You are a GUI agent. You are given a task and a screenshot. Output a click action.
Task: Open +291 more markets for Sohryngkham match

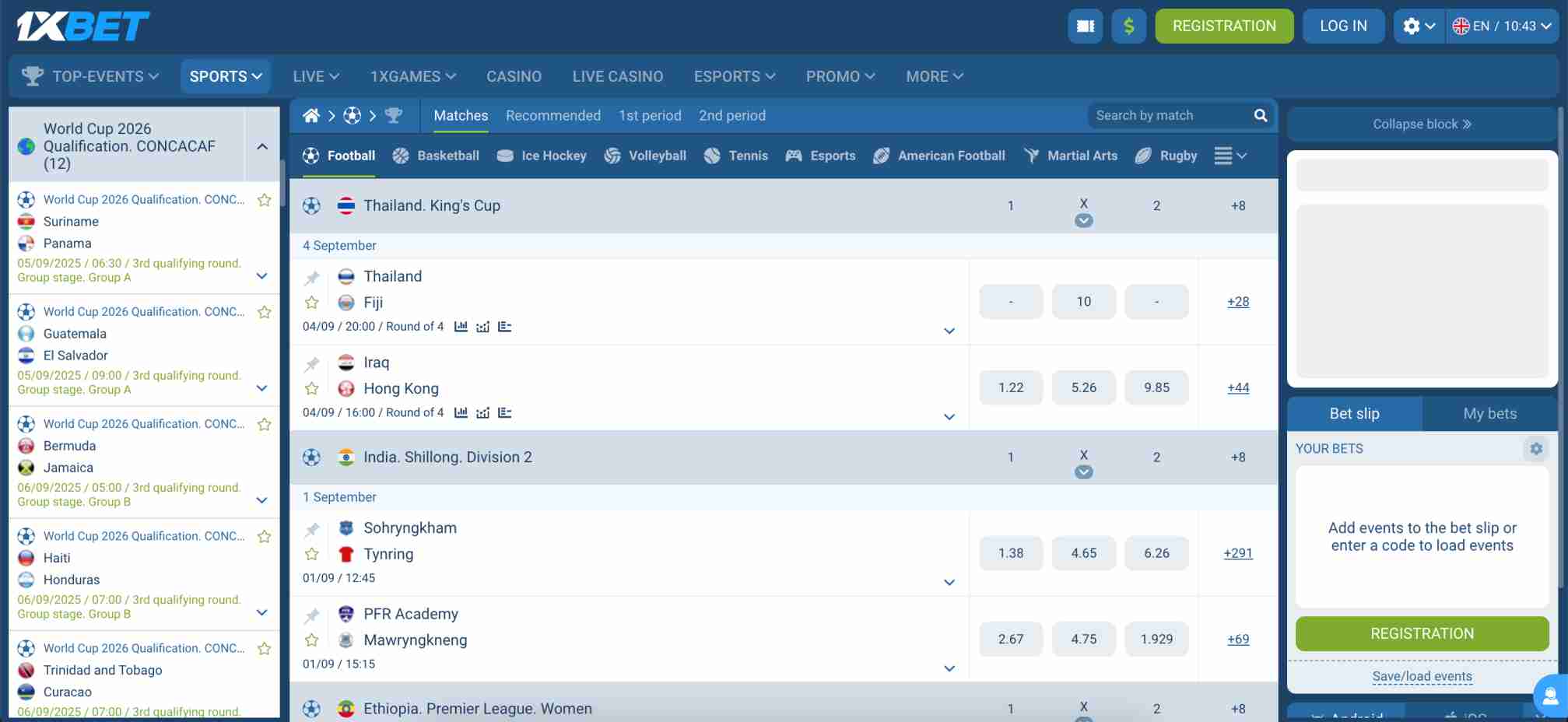pos(1238,553)
